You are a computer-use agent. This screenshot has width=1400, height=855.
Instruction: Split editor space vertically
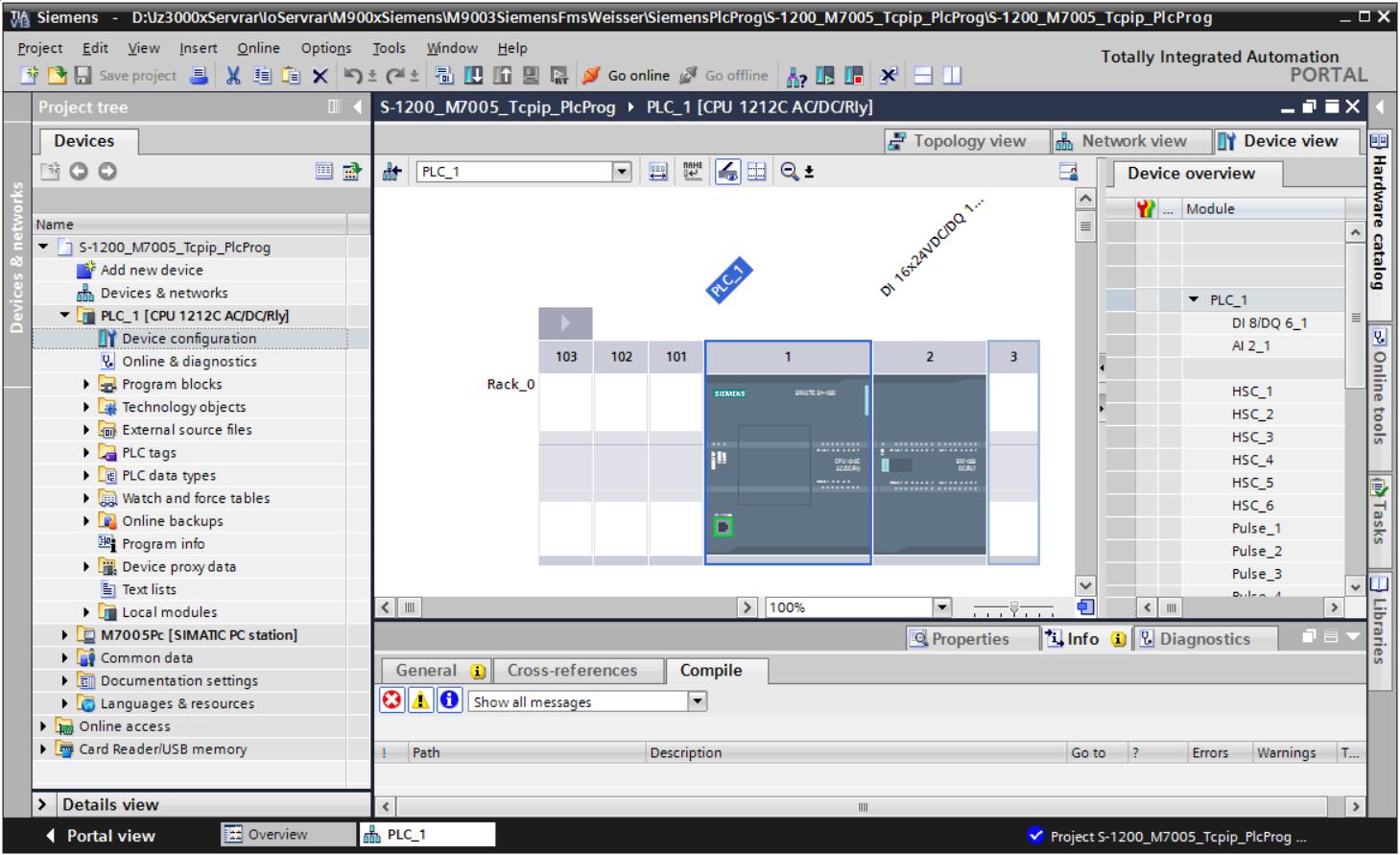pyautogui.click(x=952, y=76)
